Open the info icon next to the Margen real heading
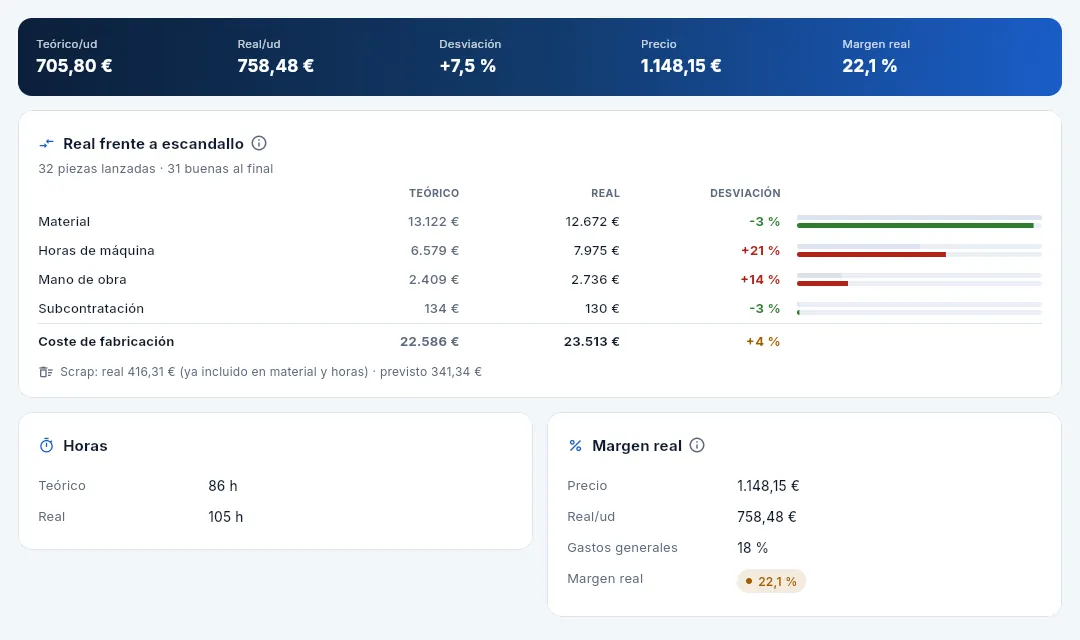Viewport: 1080px width, 640px height. click(x=697, y=445)
